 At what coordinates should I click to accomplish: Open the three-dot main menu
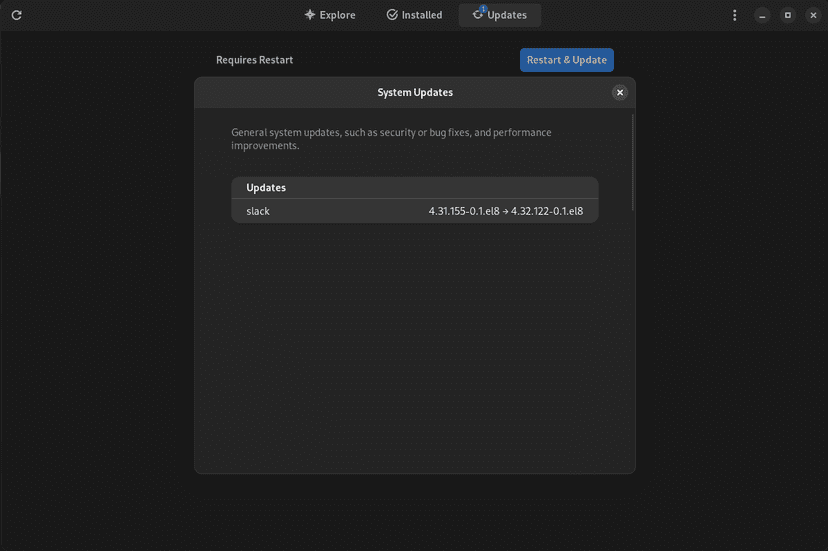[735, 15]
